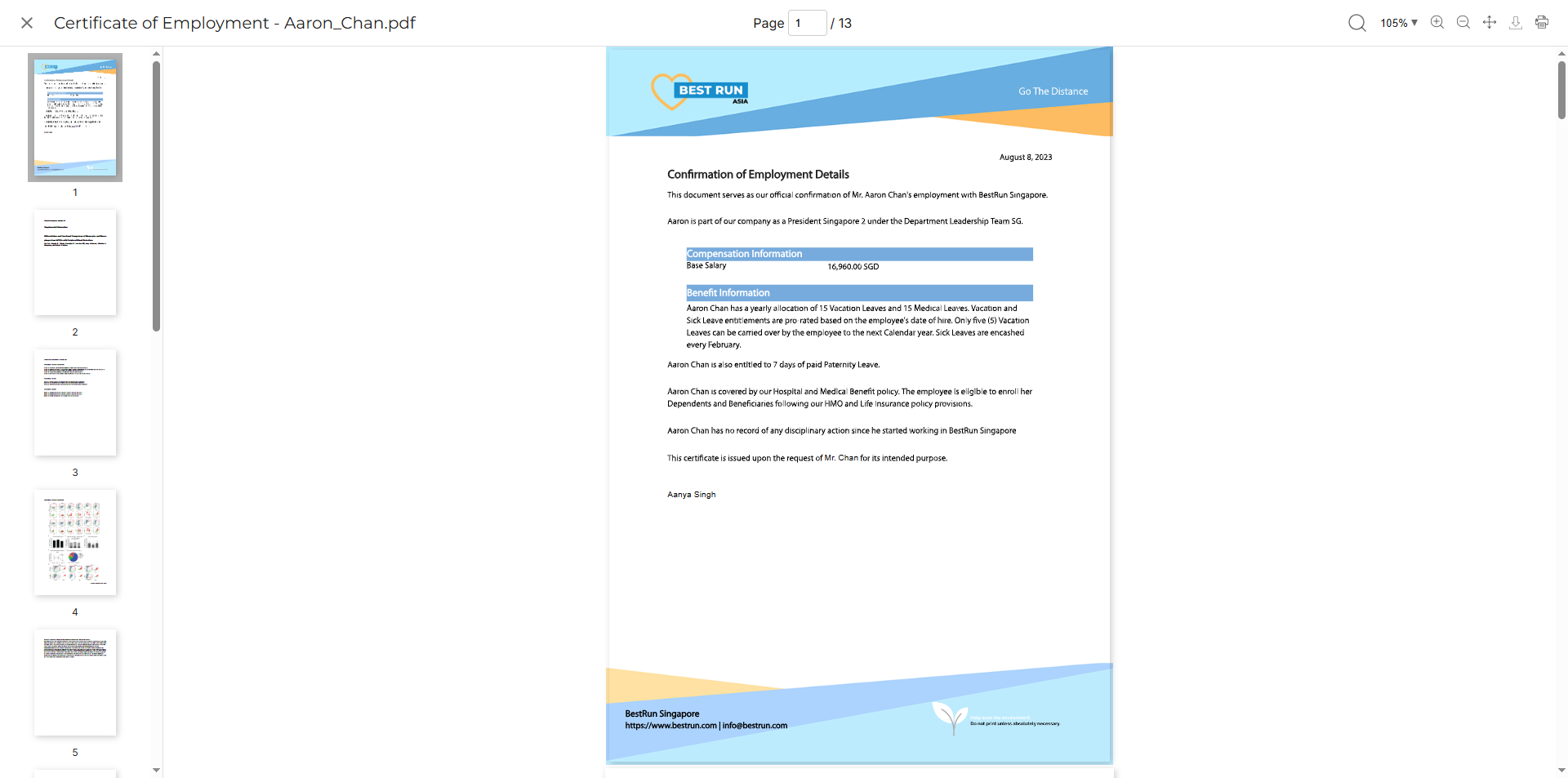
Task: Open the document search magnifier
Action: [1356, 23]
